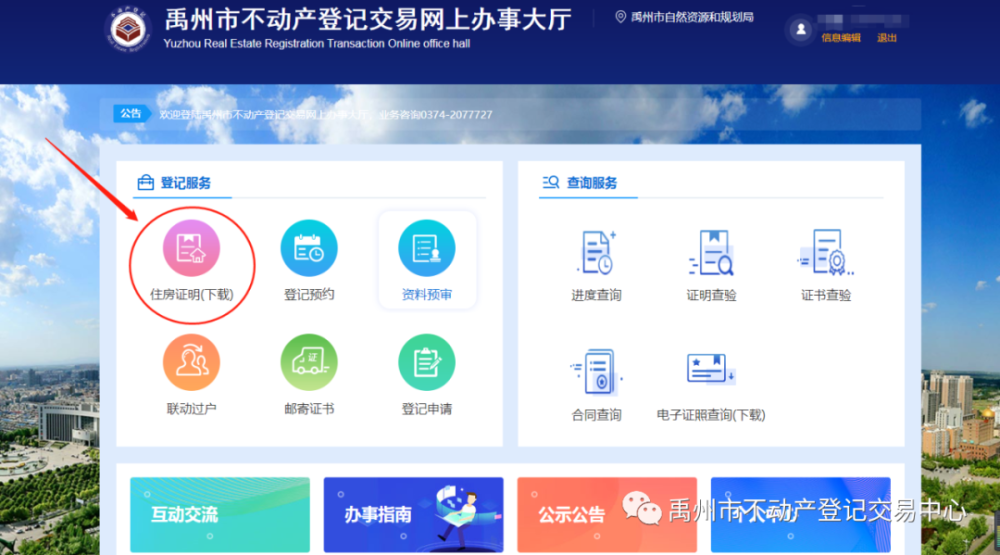Click the 退出 logout link
This screenshot has height=555, width=1000.
pyautogui.click(x=886, y=38)
